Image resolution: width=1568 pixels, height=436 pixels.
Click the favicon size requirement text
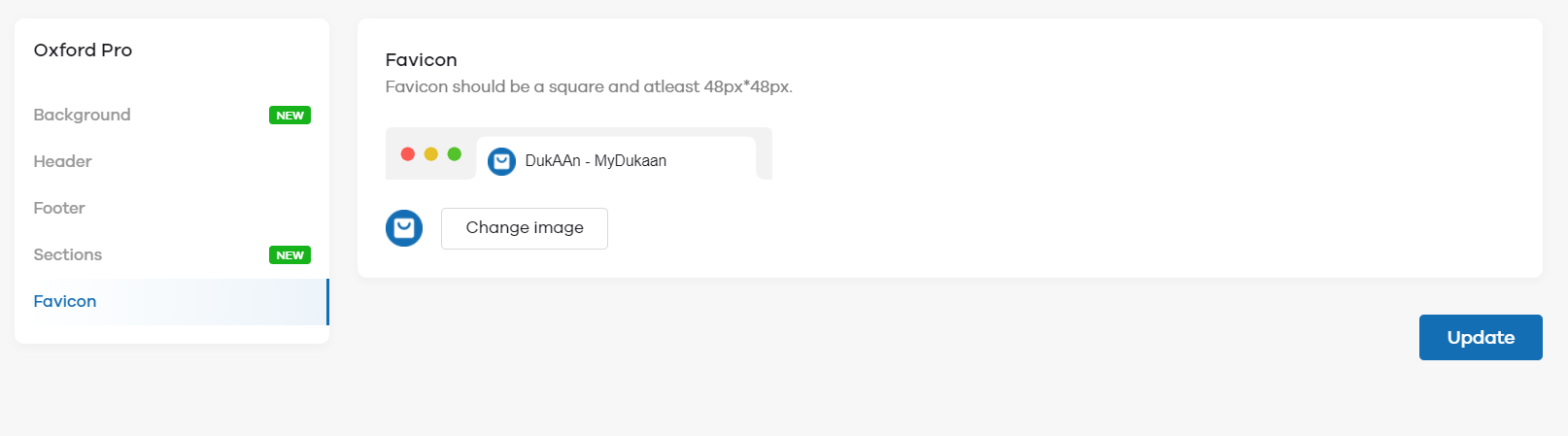[589, 86]
